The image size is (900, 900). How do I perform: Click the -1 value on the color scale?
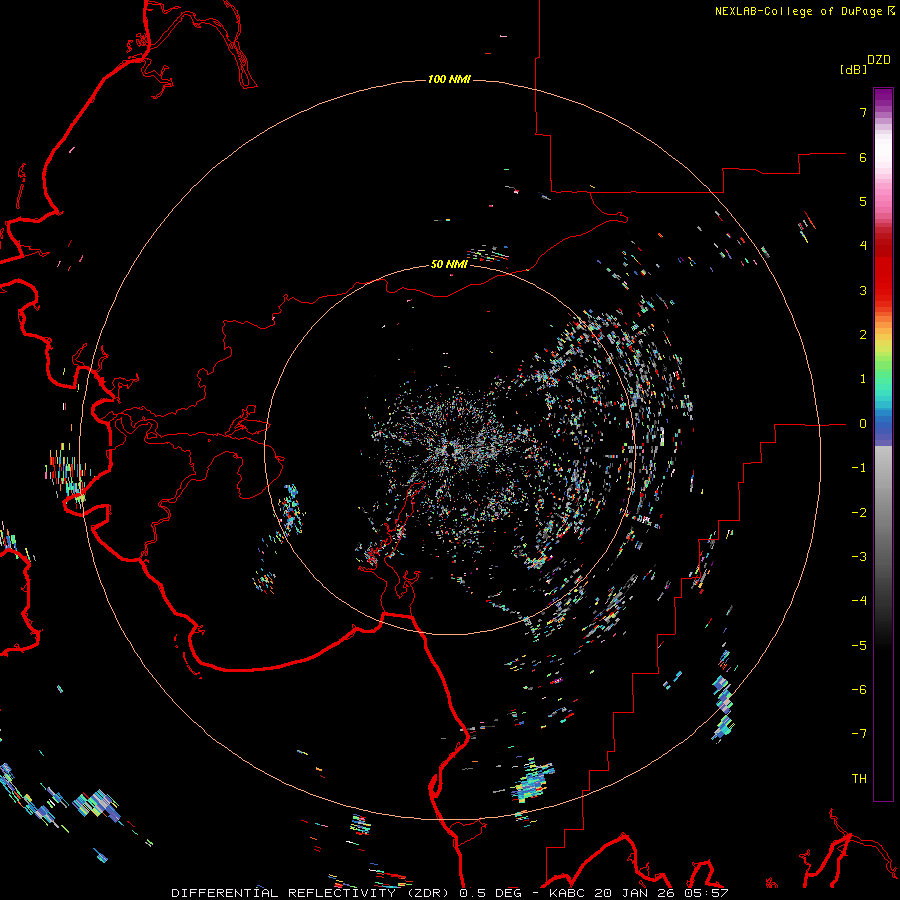[859, 468]
